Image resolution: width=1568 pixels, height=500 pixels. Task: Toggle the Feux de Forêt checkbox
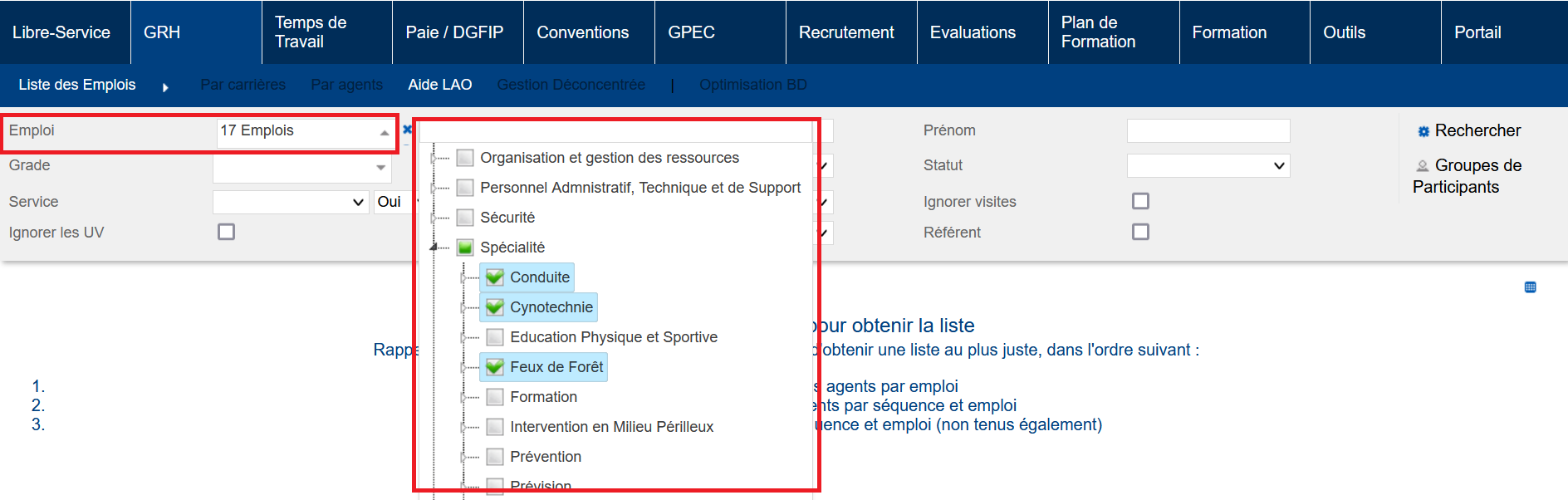(x=495, y=367)
